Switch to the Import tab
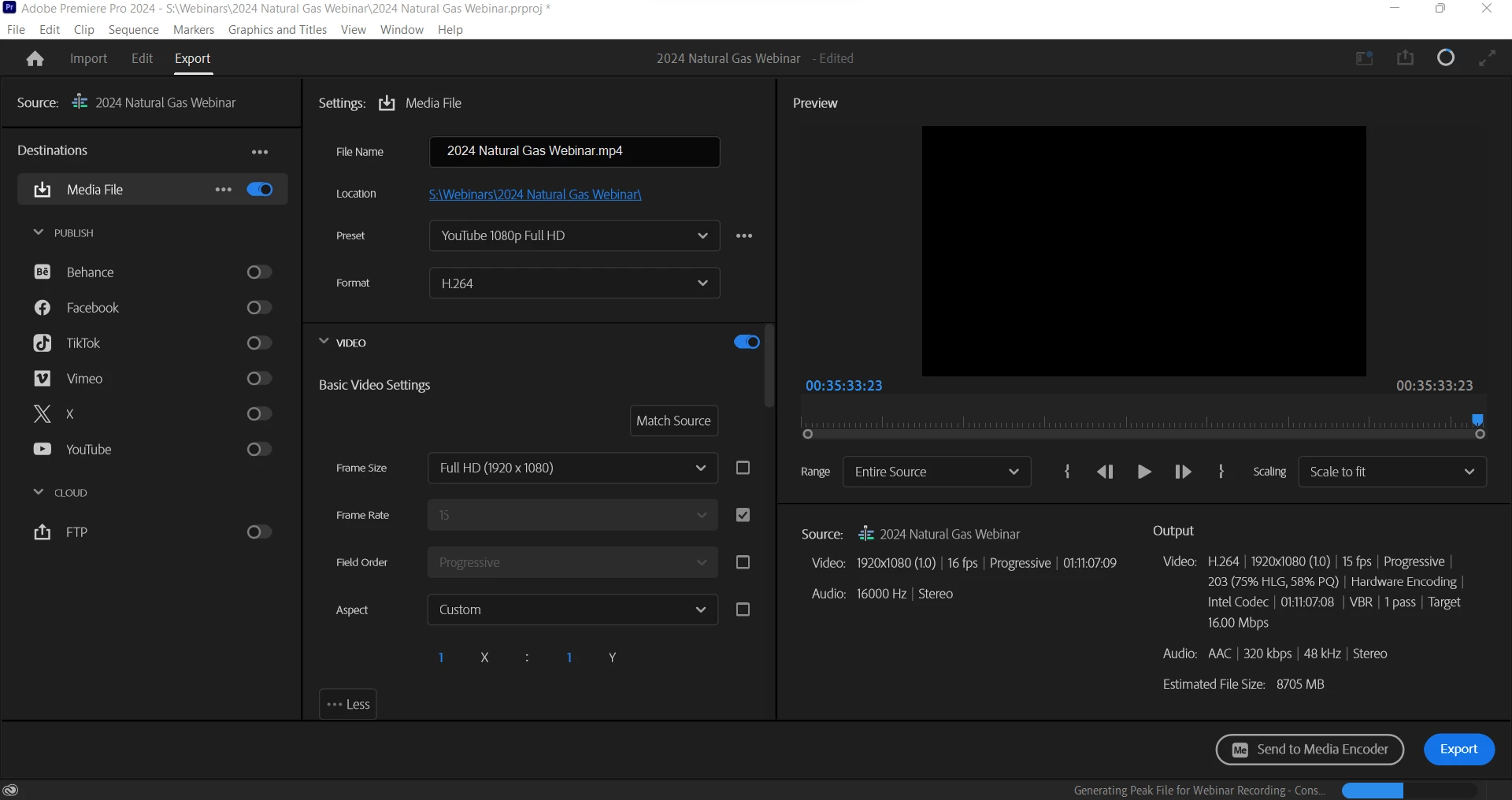 (88, 58)
